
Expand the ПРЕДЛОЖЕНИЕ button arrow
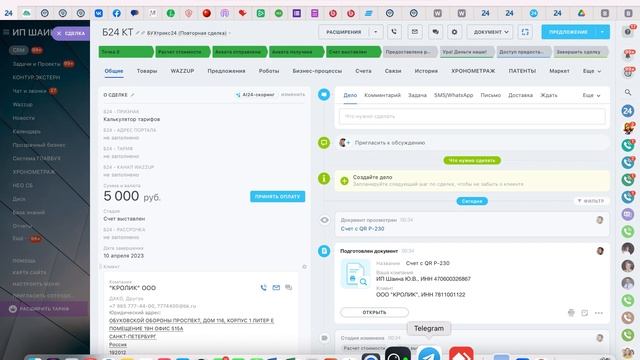pos(602,32)
